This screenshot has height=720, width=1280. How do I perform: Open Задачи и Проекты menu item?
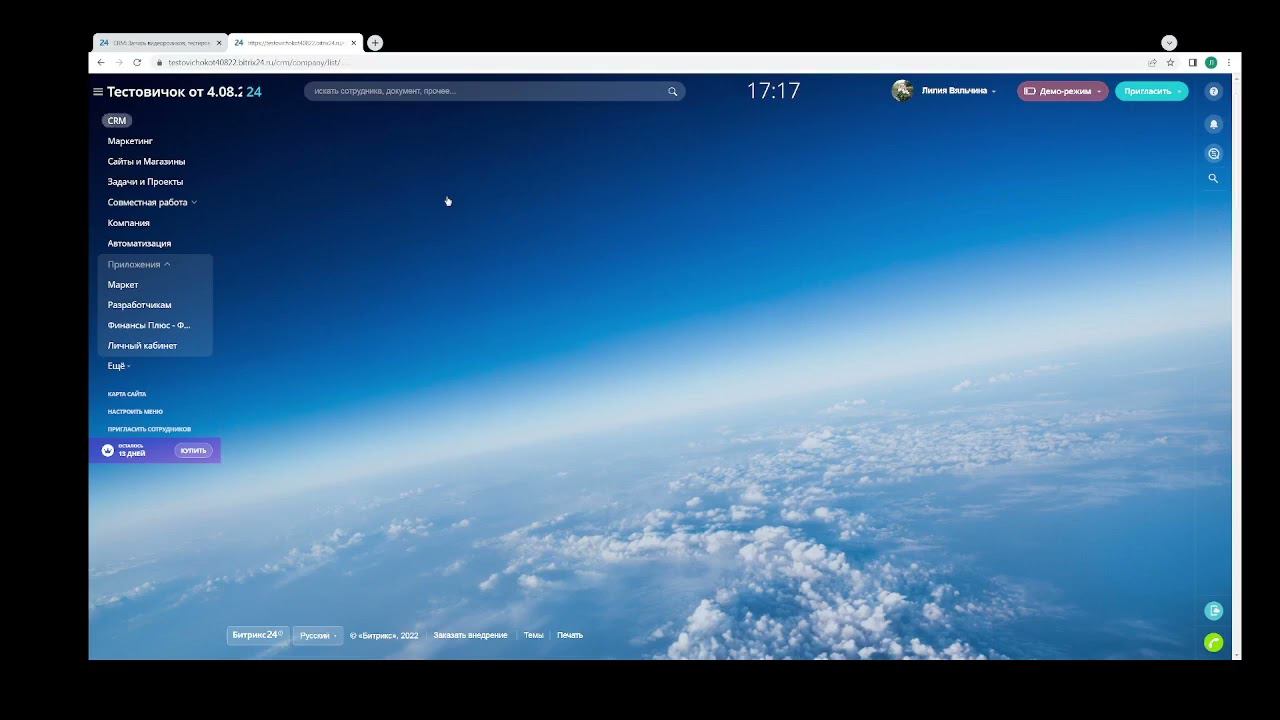click(x=145, y=182)
